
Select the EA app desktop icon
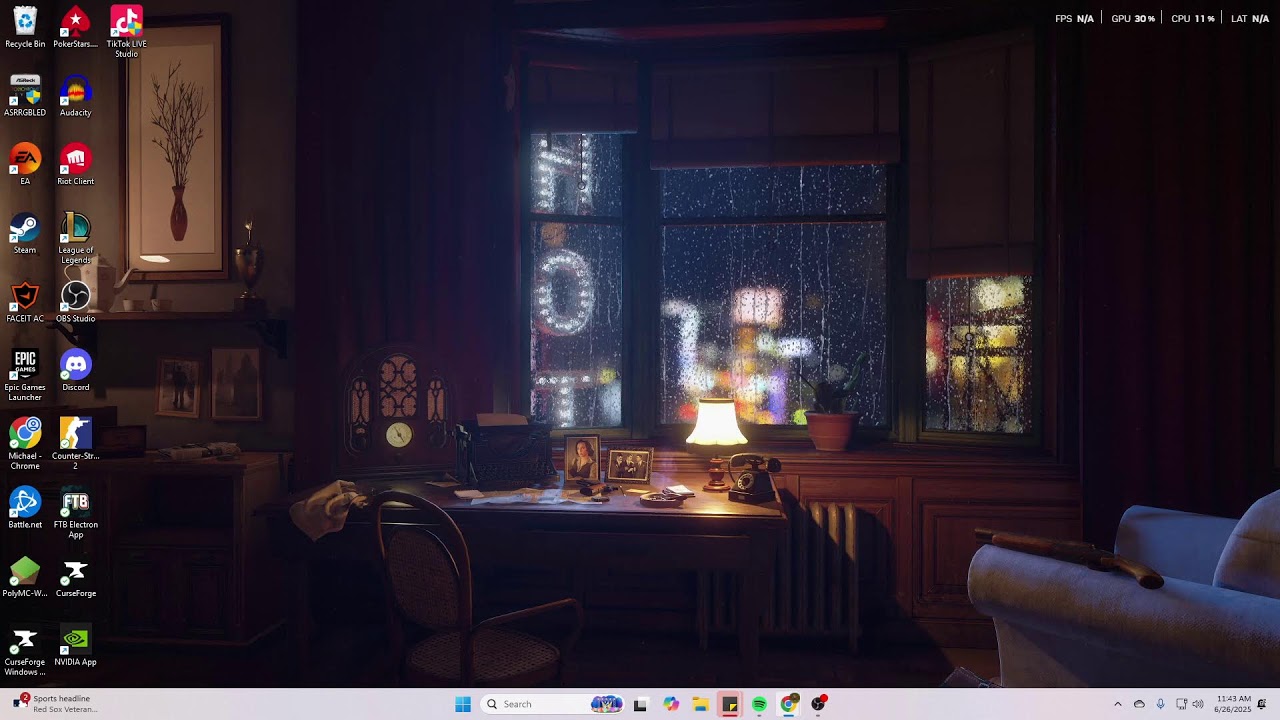pyautogui.click(x=25, y=165)
